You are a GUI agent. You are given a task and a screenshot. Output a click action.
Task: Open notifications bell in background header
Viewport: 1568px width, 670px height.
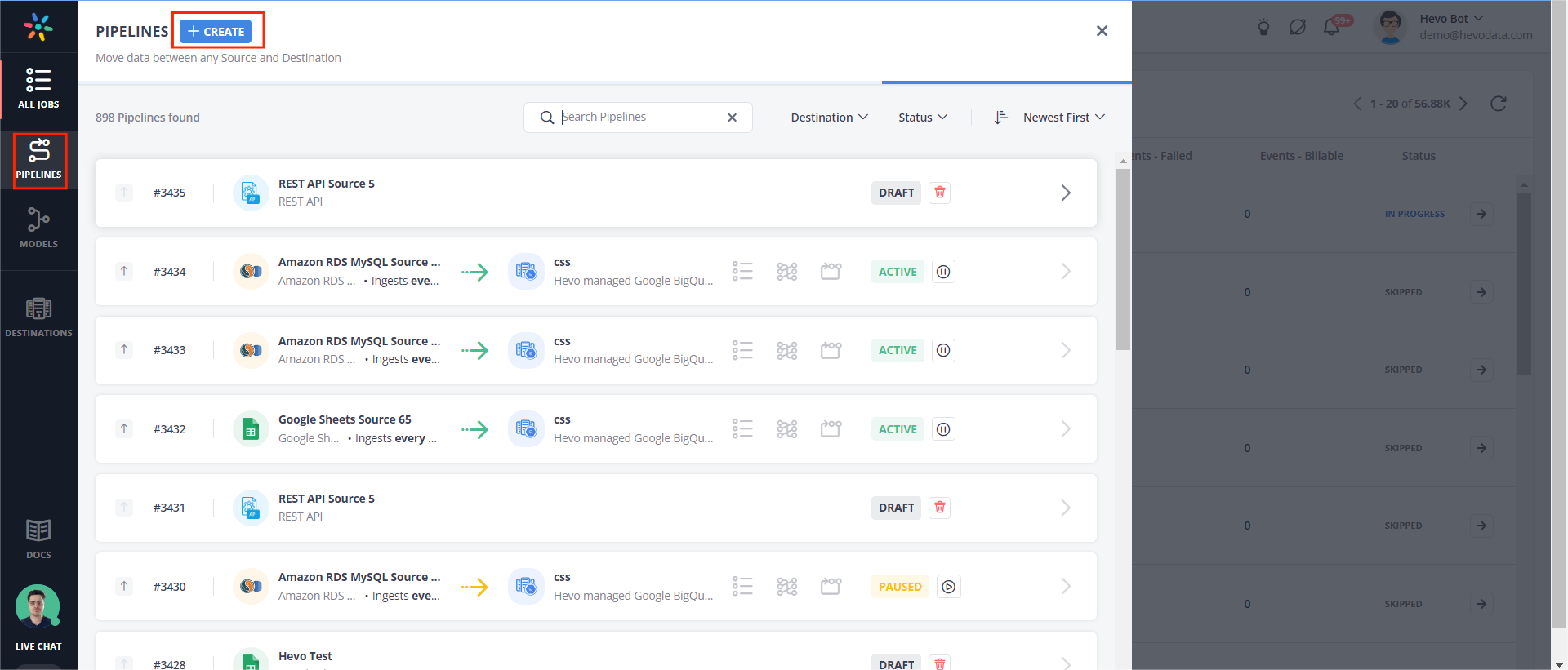tap(1331, 27)
